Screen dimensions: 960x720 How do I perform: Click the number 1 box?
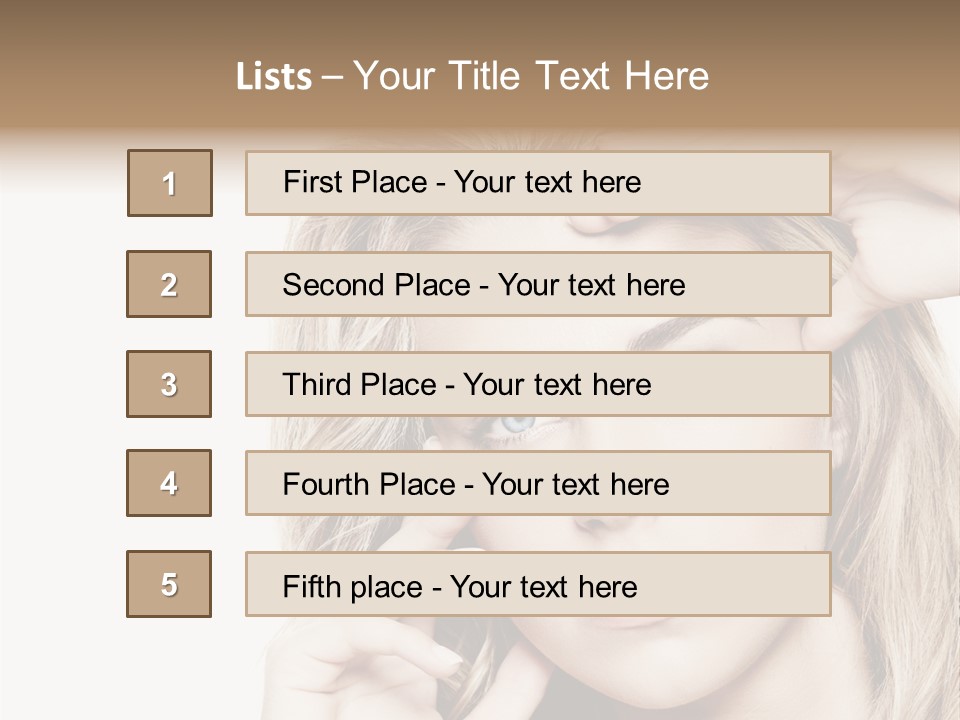tap(170, 183)
